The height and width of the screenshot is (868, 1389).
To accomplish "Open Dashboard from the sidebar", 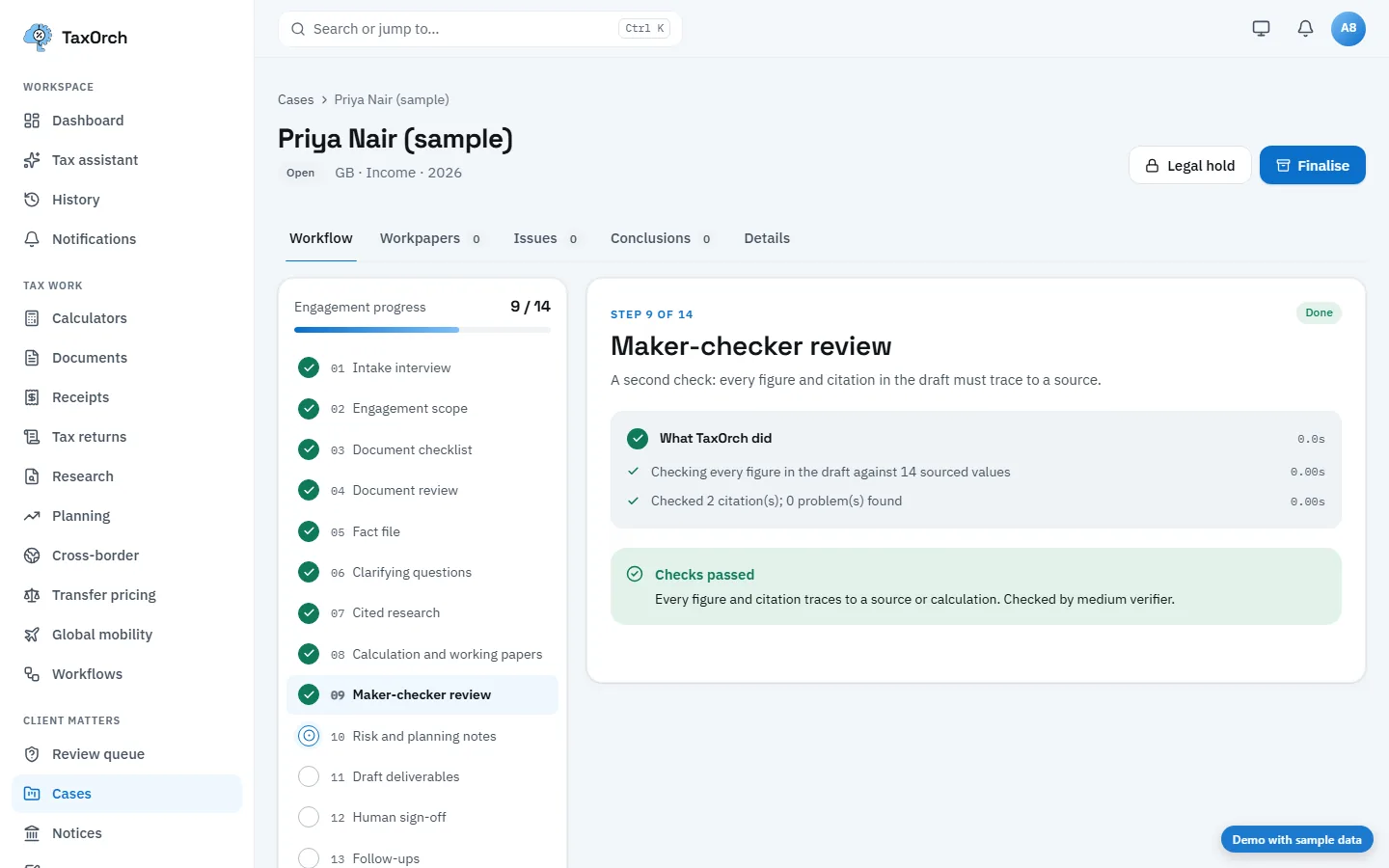I will [126, 121].
